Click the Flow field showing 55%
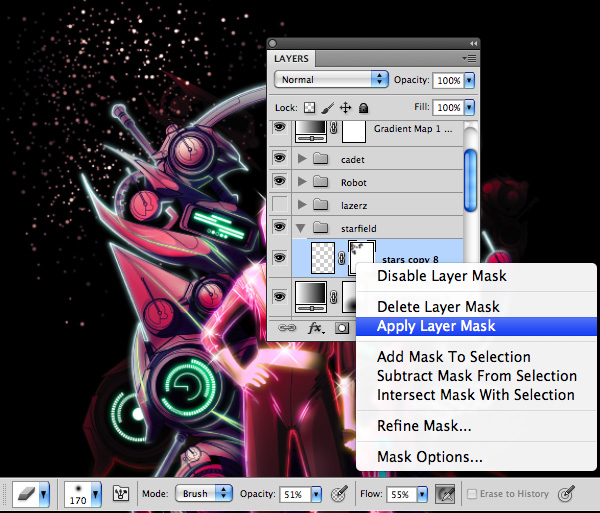Screen dimensions: 600x513 pyautogui.click(x=402, y=495)
